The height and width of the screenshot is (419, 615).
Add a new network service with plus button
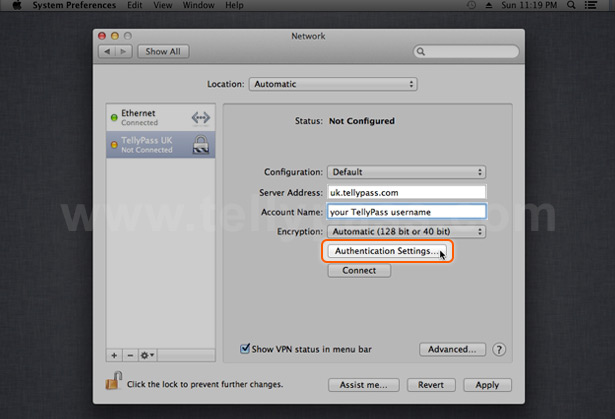[x=114, y=355]
